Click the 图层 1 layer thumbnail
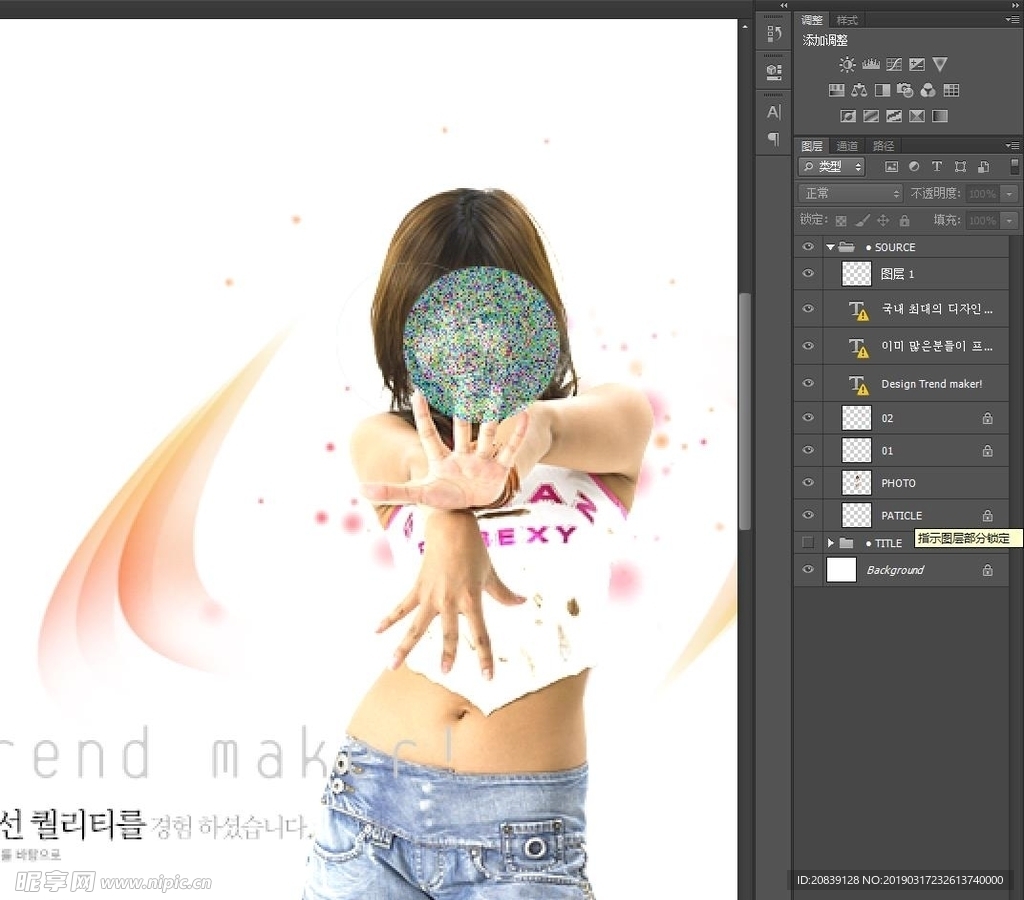 click(x=857, y=274)
